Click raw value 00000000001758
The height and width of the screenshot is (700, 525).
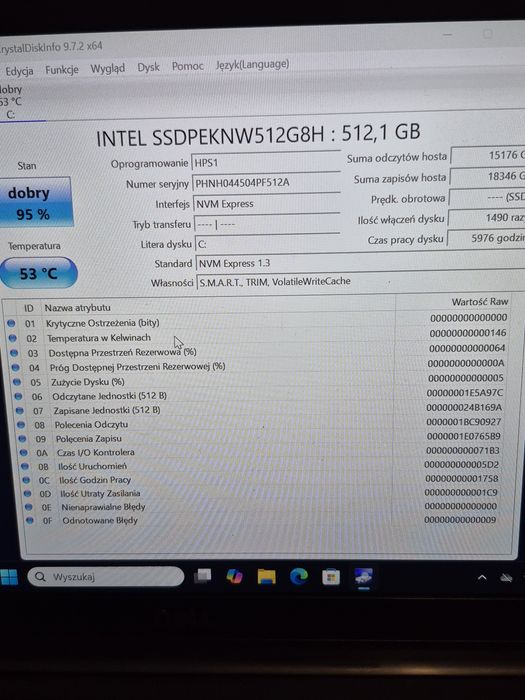click(x=462, y=479)
